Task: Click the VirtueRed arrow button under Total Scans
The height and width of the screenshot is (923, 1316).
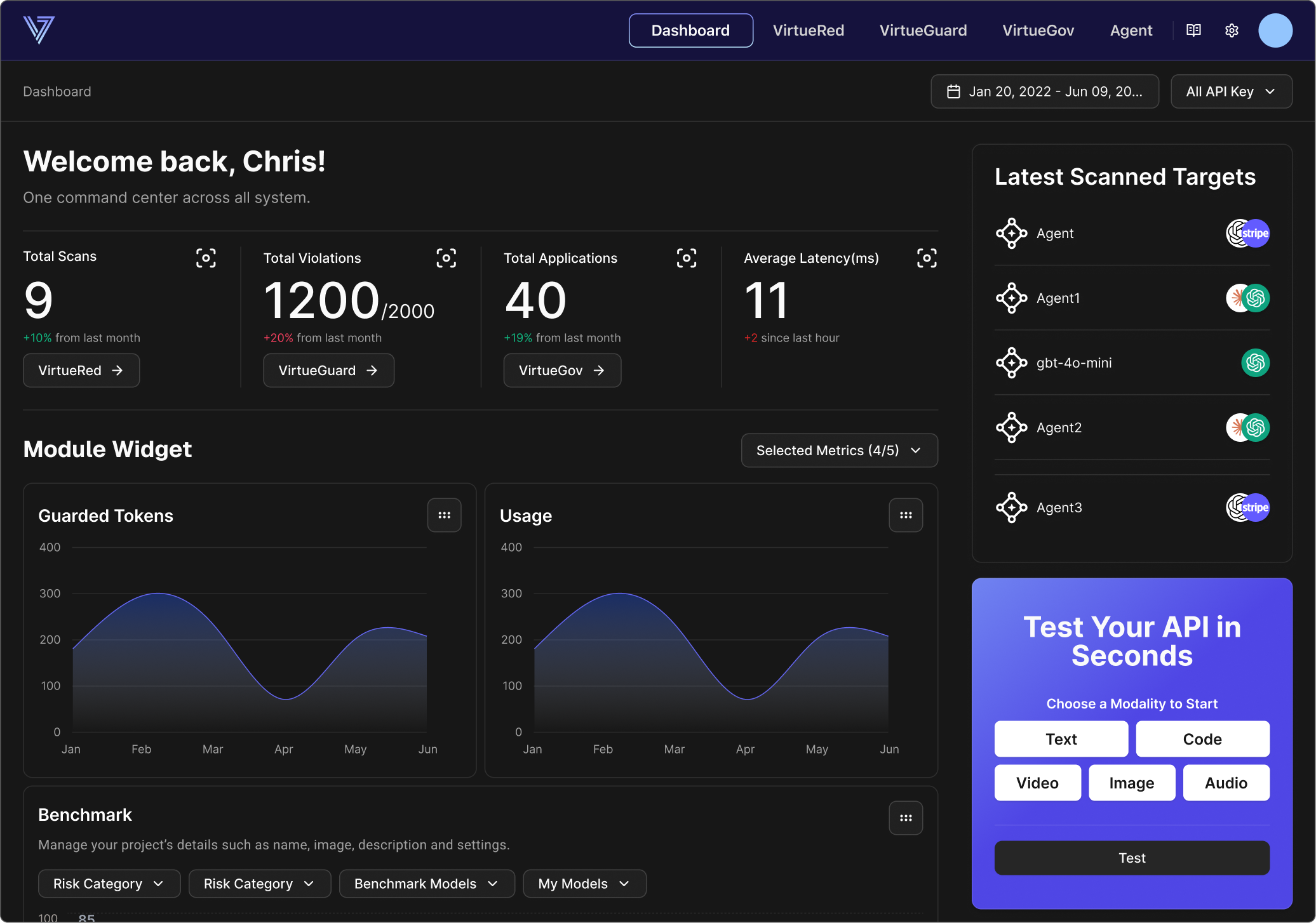Action: click(x=81, y=370)
